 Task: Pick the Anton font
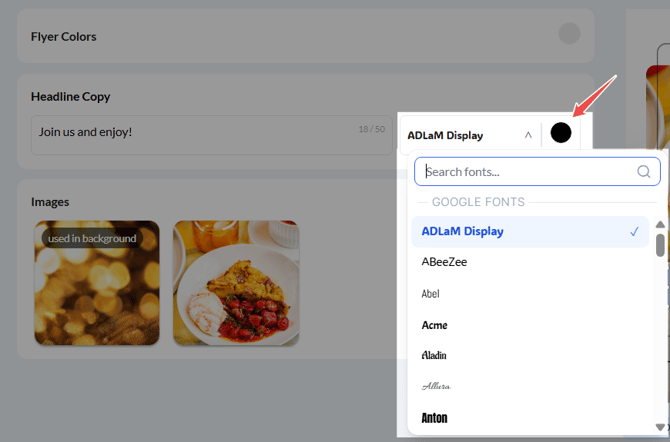tap(434, 417)
